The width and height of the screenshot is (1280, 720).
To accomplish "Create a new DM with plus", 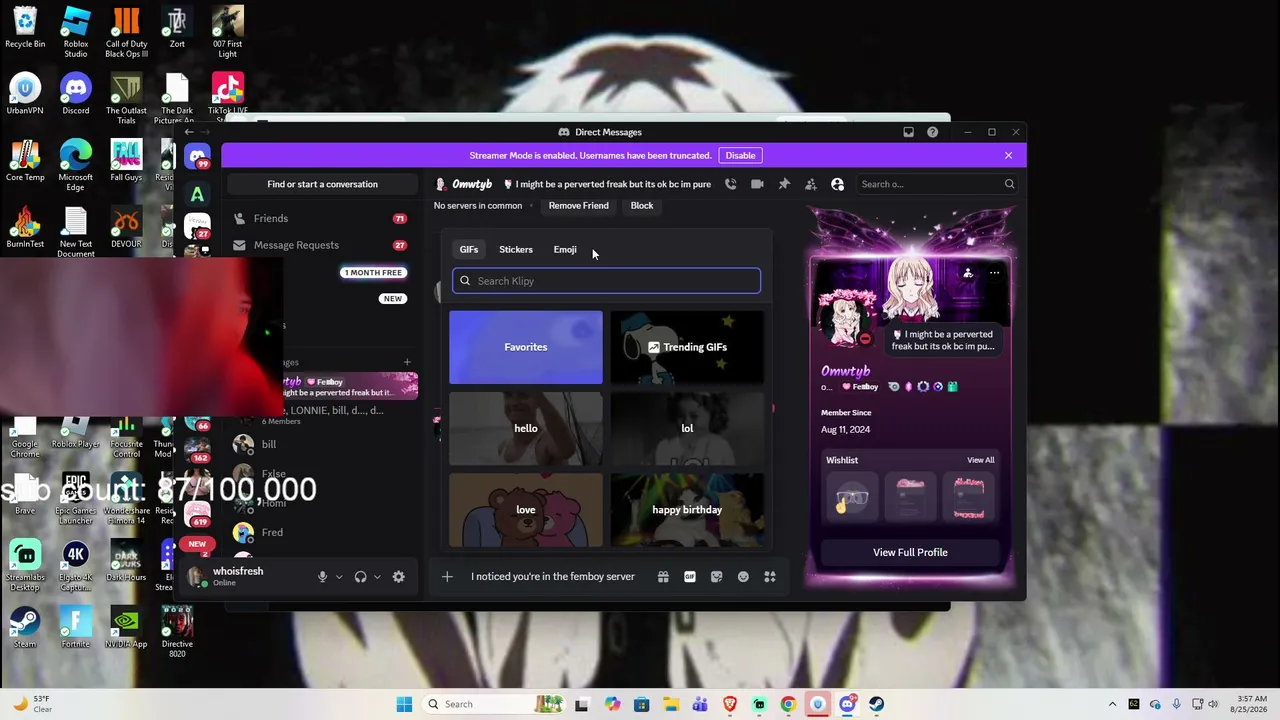I will point(407,362).
